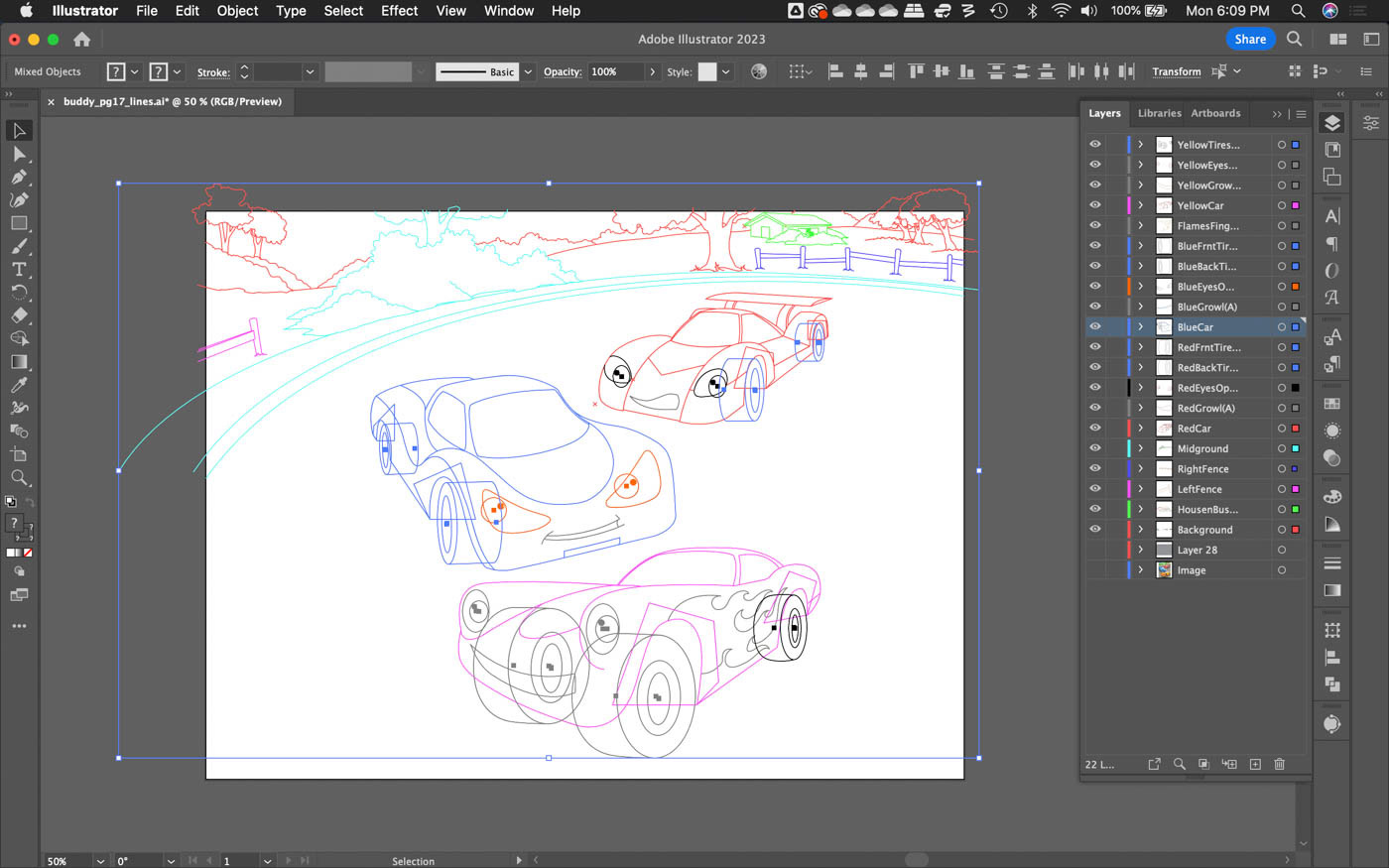Expand the Background layer
The height and width of the screenshot is (868, 1389).
1141,529
